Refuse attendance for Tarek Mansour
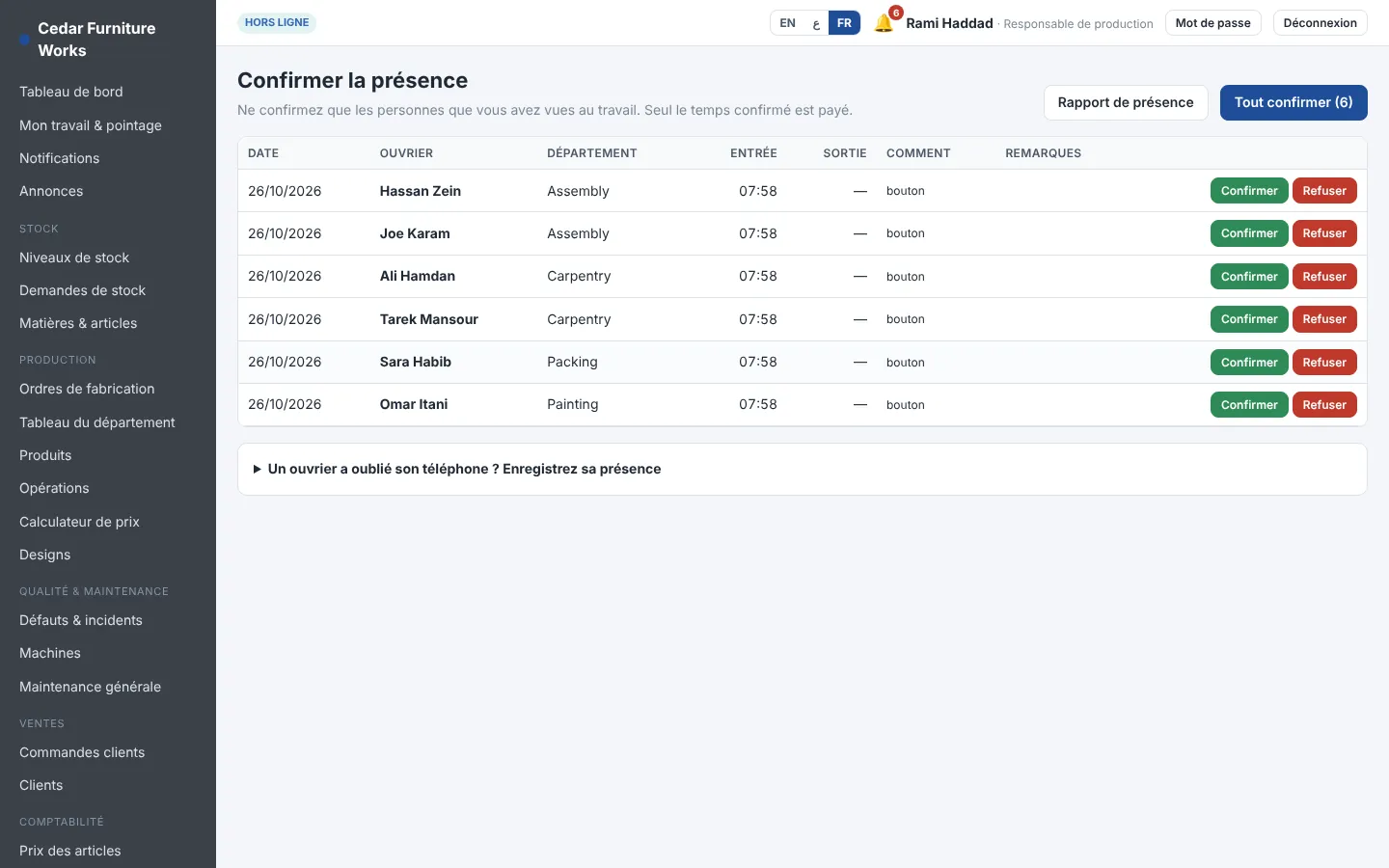1389x868 pixels. click(x=1324, y=319)
